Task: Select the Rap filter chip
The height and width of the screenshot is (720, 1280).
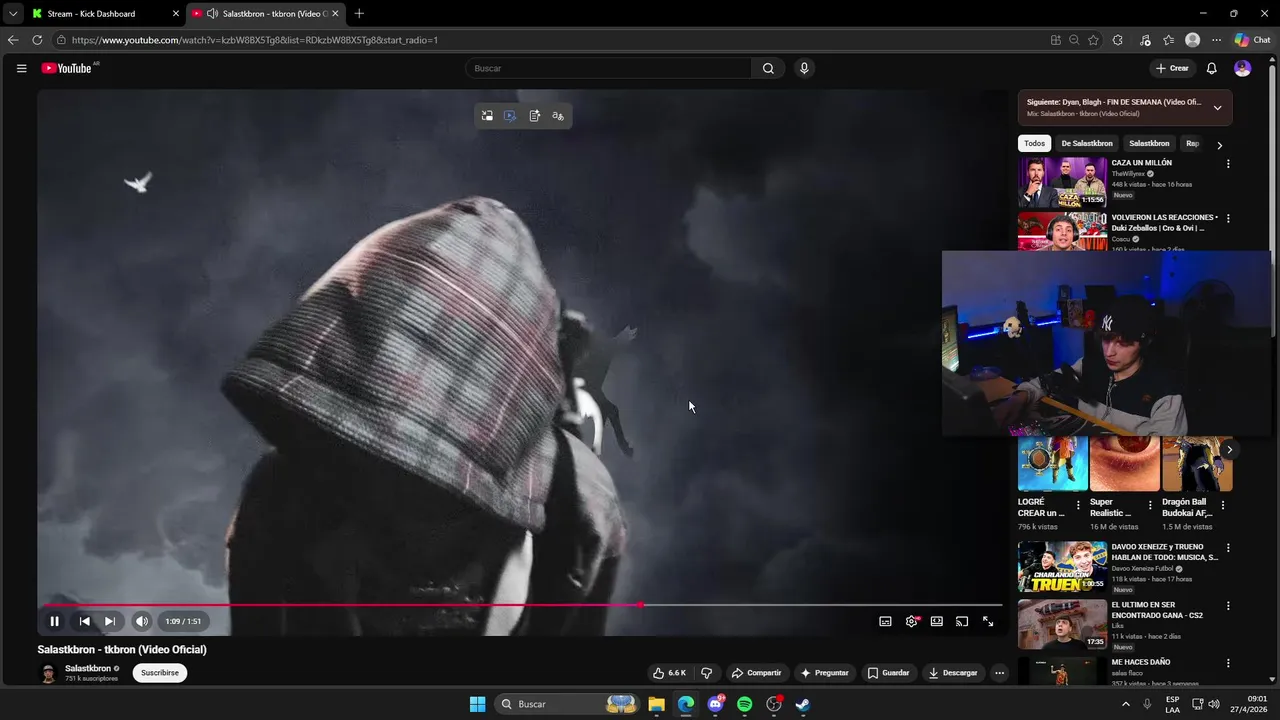Action: [1192, 144]
